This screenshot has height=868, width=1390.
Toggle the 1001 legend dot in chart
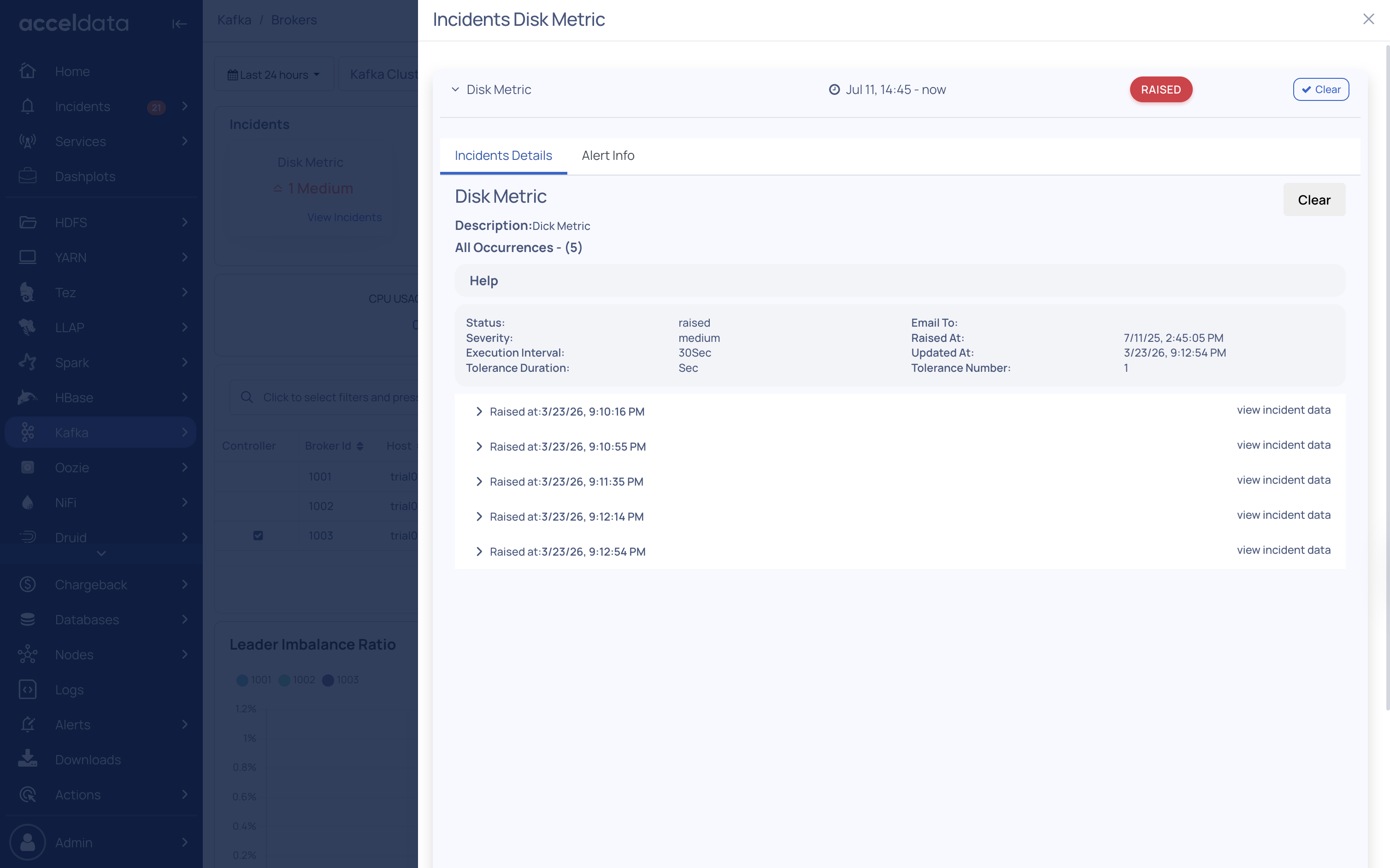(x=242, y=680)
